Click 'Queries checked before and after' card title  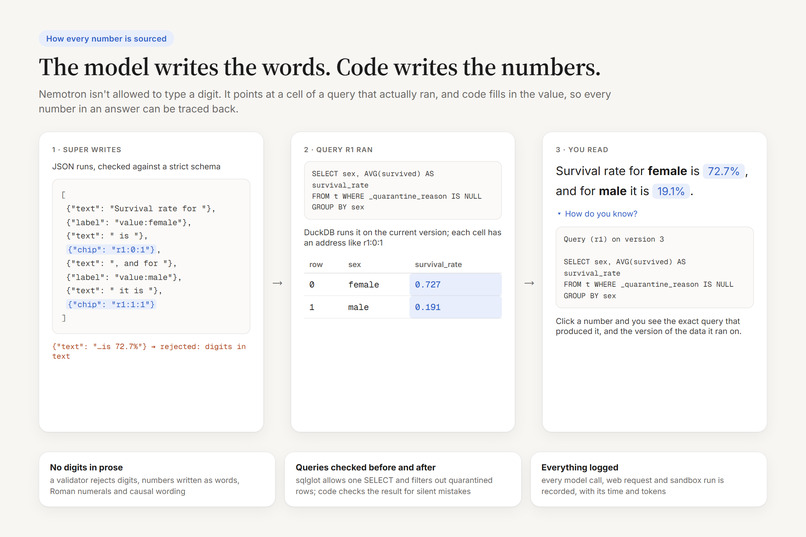click(365, 468)
